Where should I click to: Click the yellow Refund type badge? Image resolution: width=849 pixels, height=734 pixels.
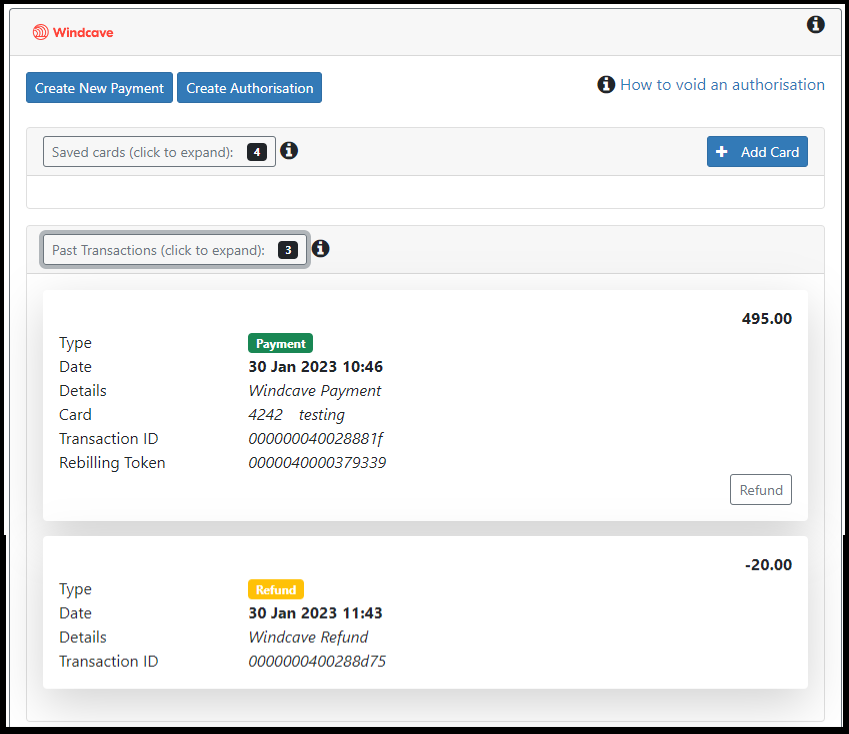click(276, 589)
